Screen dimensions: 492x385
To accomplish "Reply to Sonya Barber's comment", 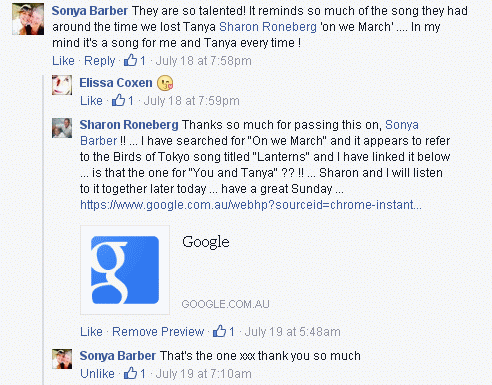I will (99, 61).
